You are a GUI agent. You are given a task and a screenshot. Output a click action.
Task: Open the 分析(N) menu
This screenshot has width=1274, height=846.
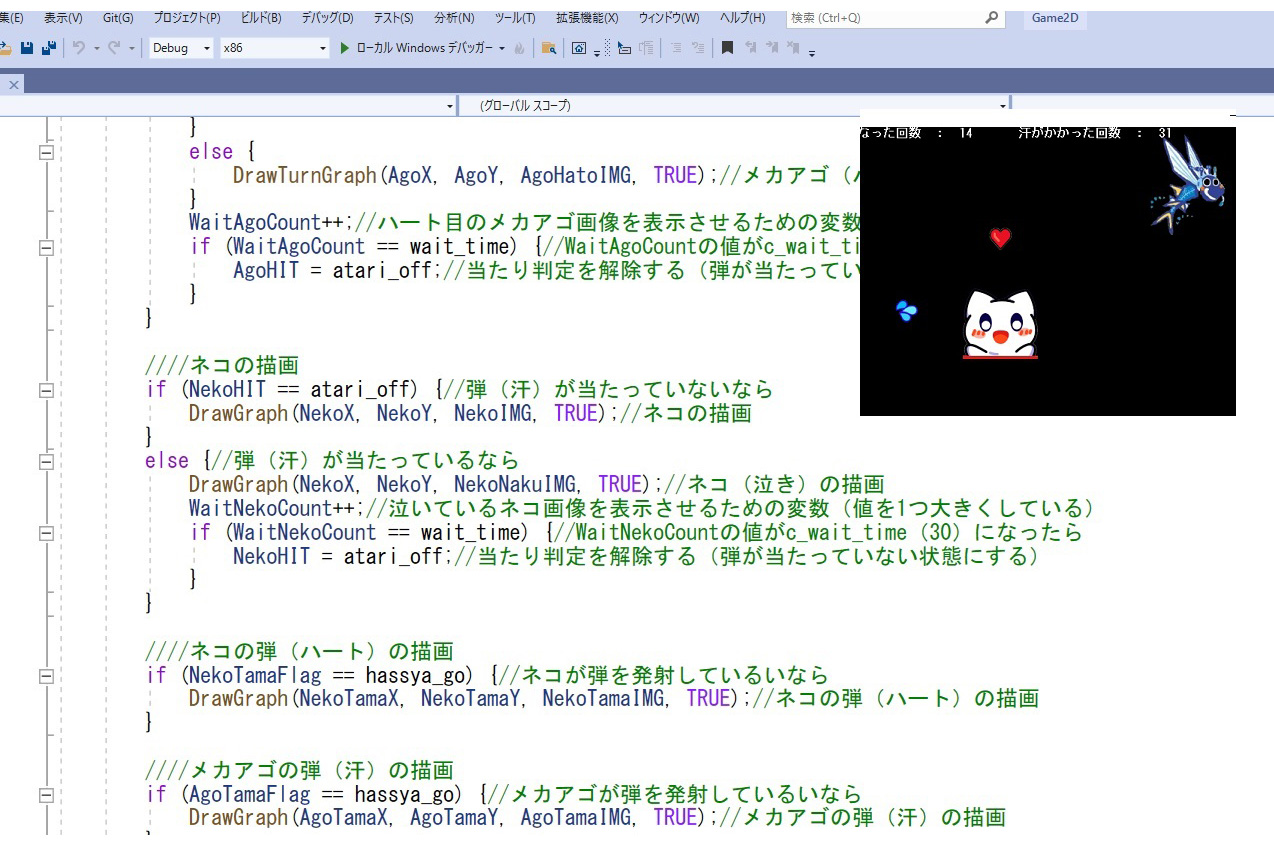456,18
